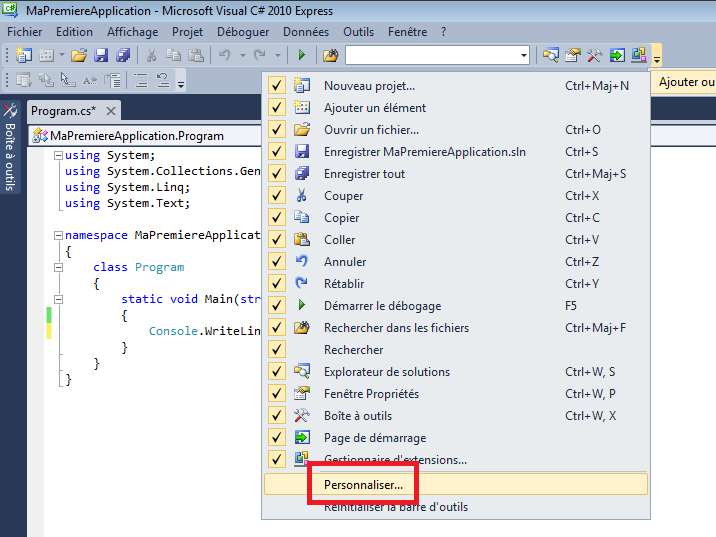
Task: Click the Toolbox wrench icon in toolbar
Action: point(595,55)
